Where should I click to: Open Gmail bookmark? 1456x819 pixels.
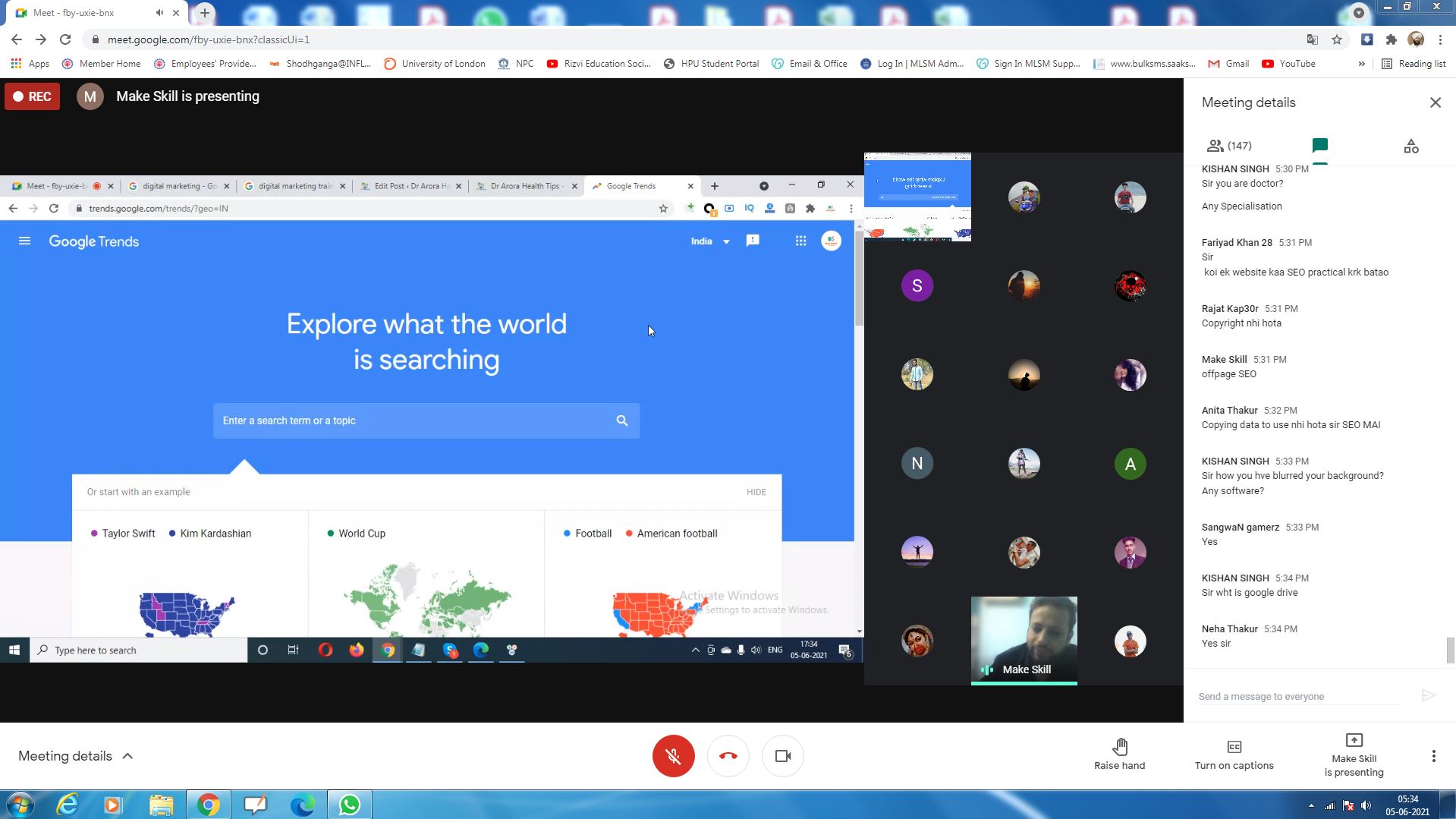[x=1228, y=64]
